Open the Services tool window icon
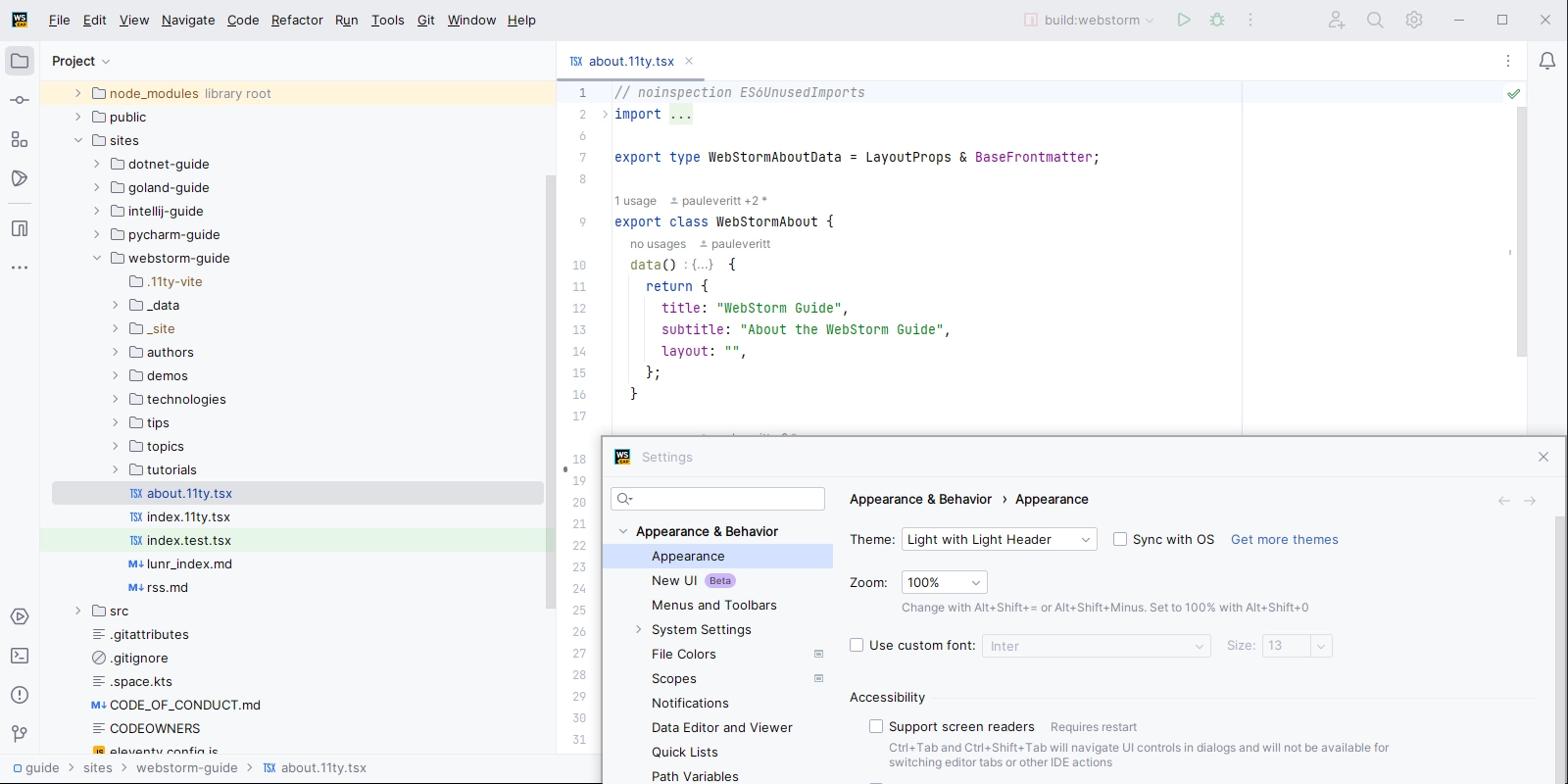Viewport: 1568px width, 784px height. 20,616
